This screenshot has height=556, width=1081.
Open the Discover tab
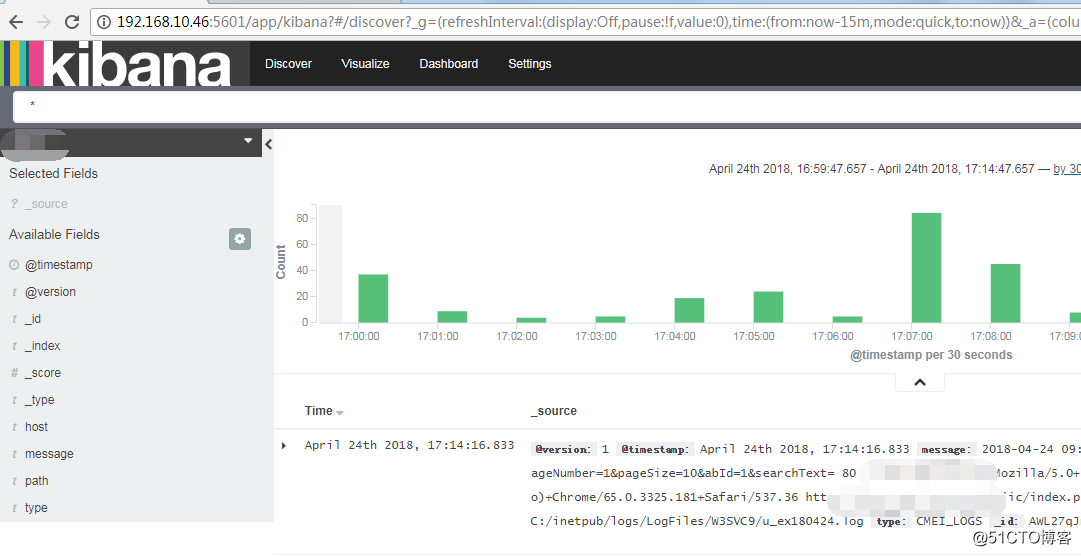coord(288,63)
